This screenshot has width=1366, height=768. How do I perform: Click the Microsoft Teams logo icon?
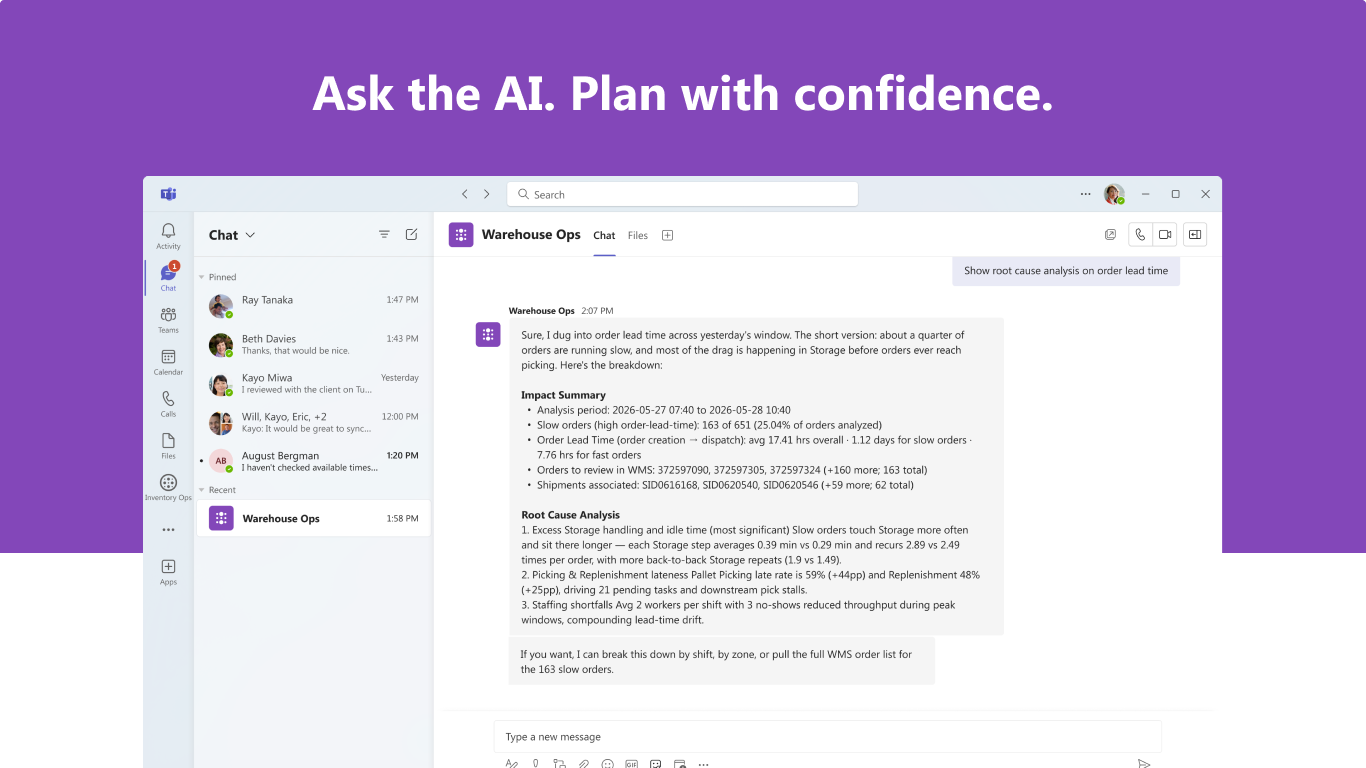pos(168,194)
